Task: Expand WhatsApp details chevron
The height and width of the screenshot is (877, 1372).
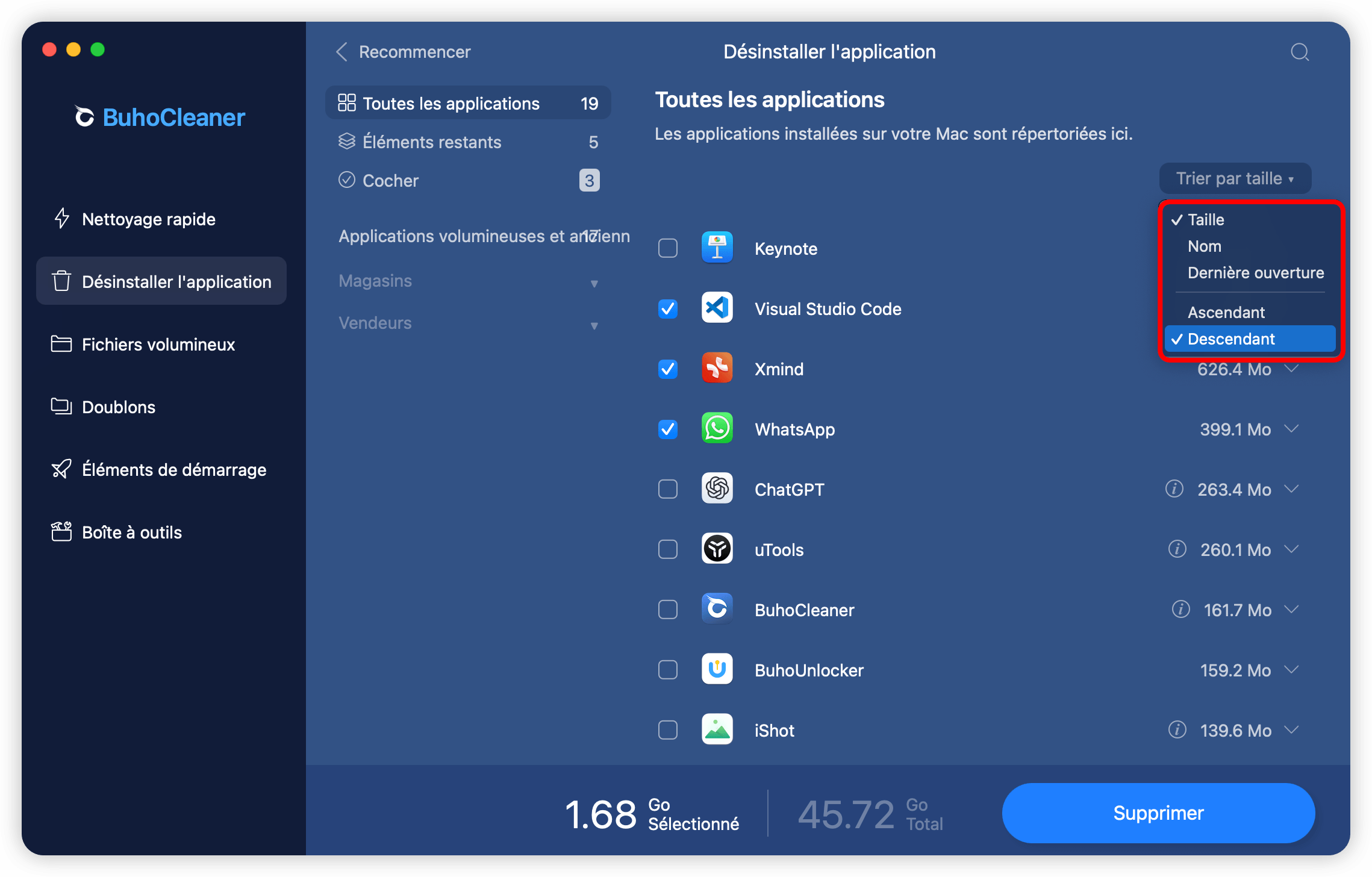Action: [1291, 429]
